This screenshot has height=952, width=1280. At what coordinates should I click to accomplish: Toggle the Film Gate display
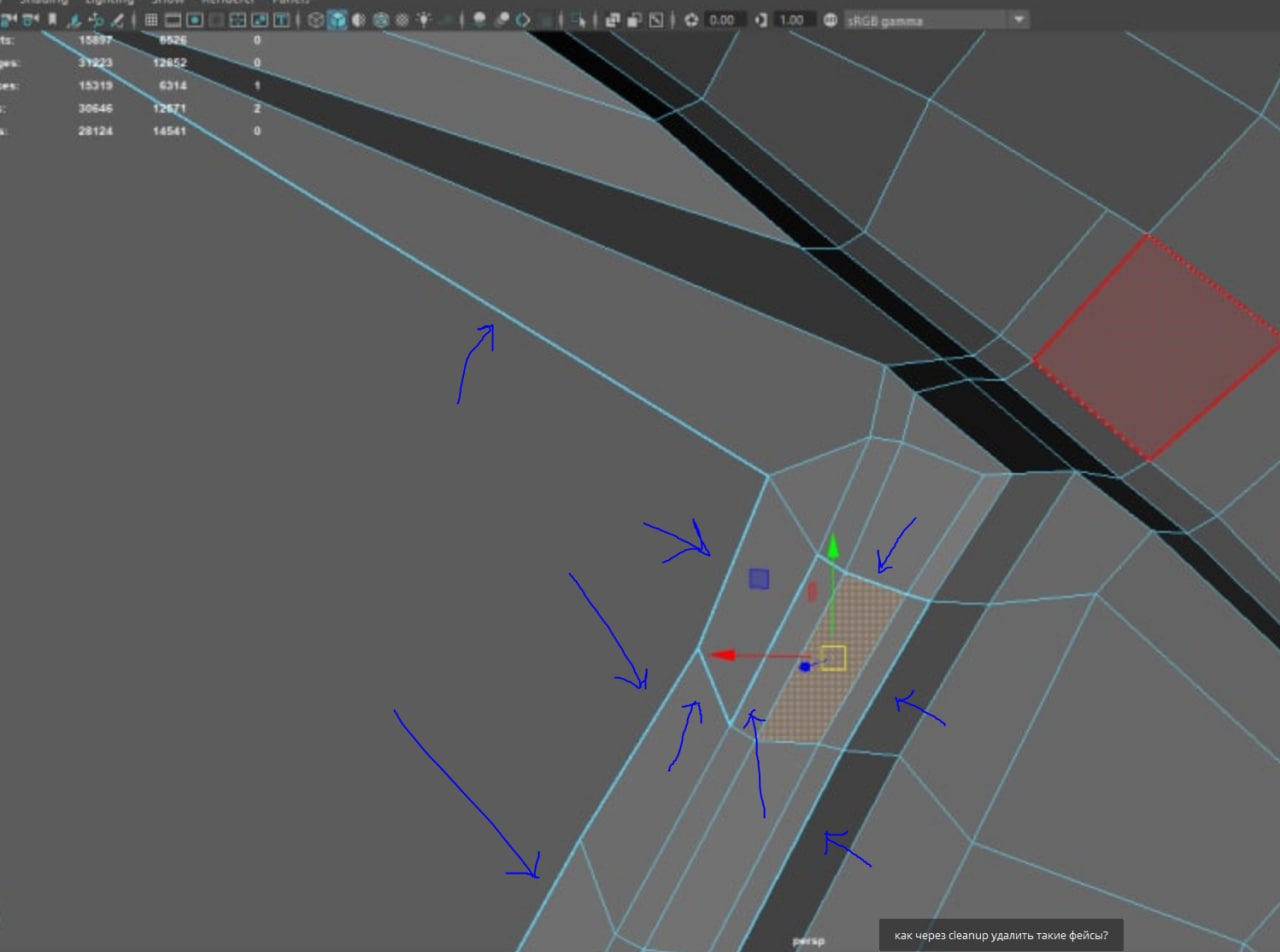click(173, 19)
